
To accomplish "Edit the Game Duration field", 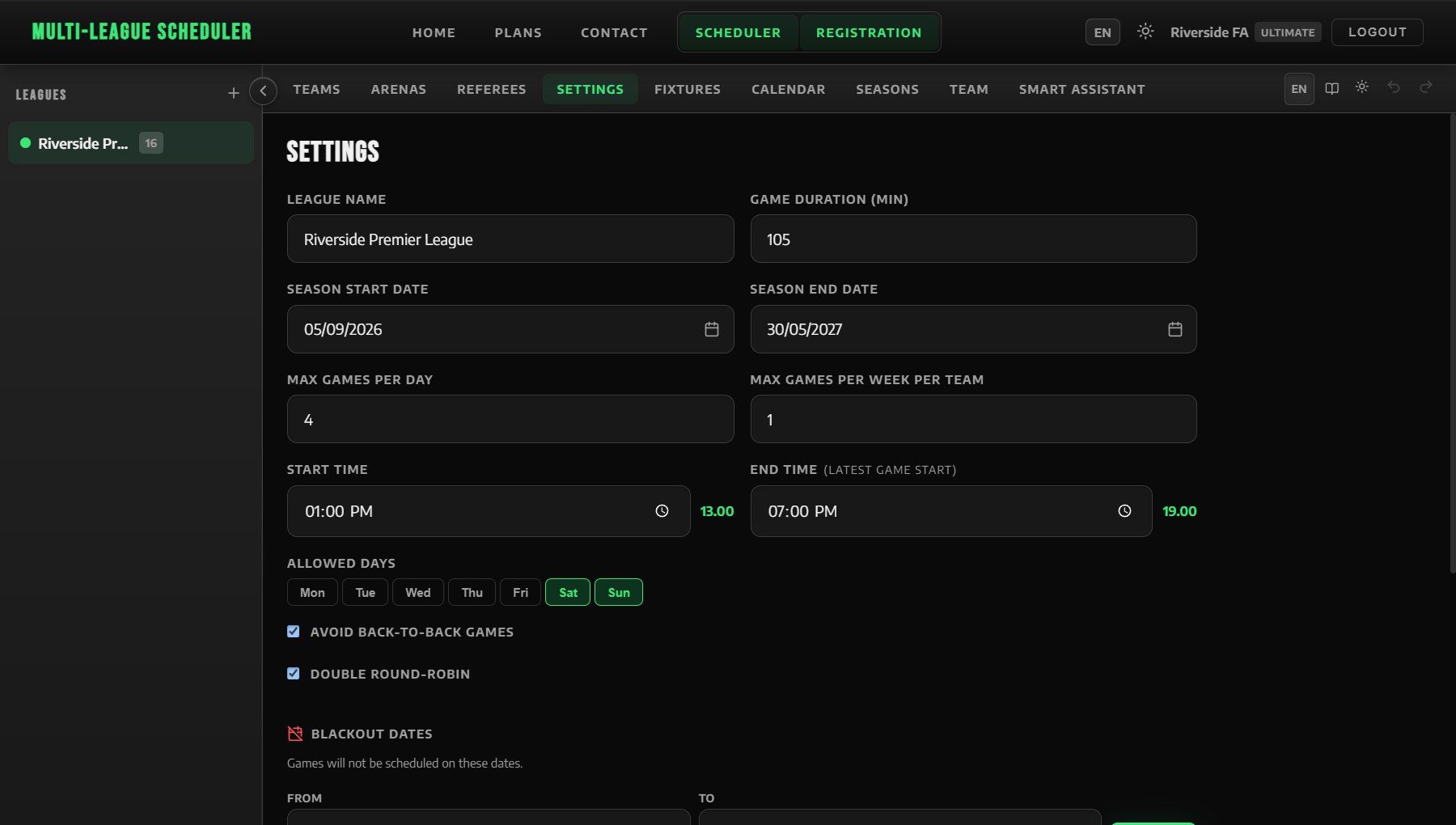I will (973, 239).
